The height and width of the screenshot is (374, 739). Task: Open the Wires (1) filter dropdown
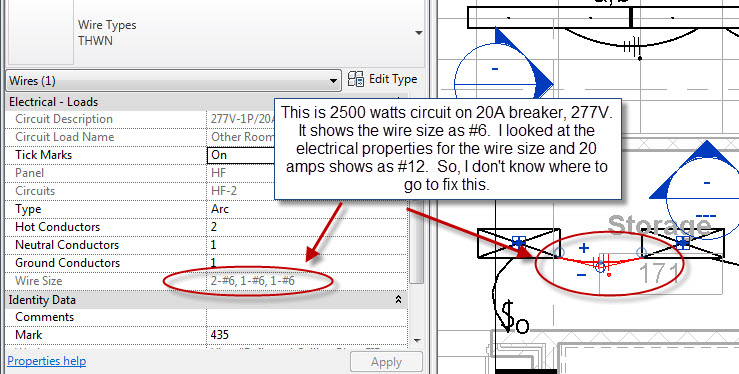173,81
